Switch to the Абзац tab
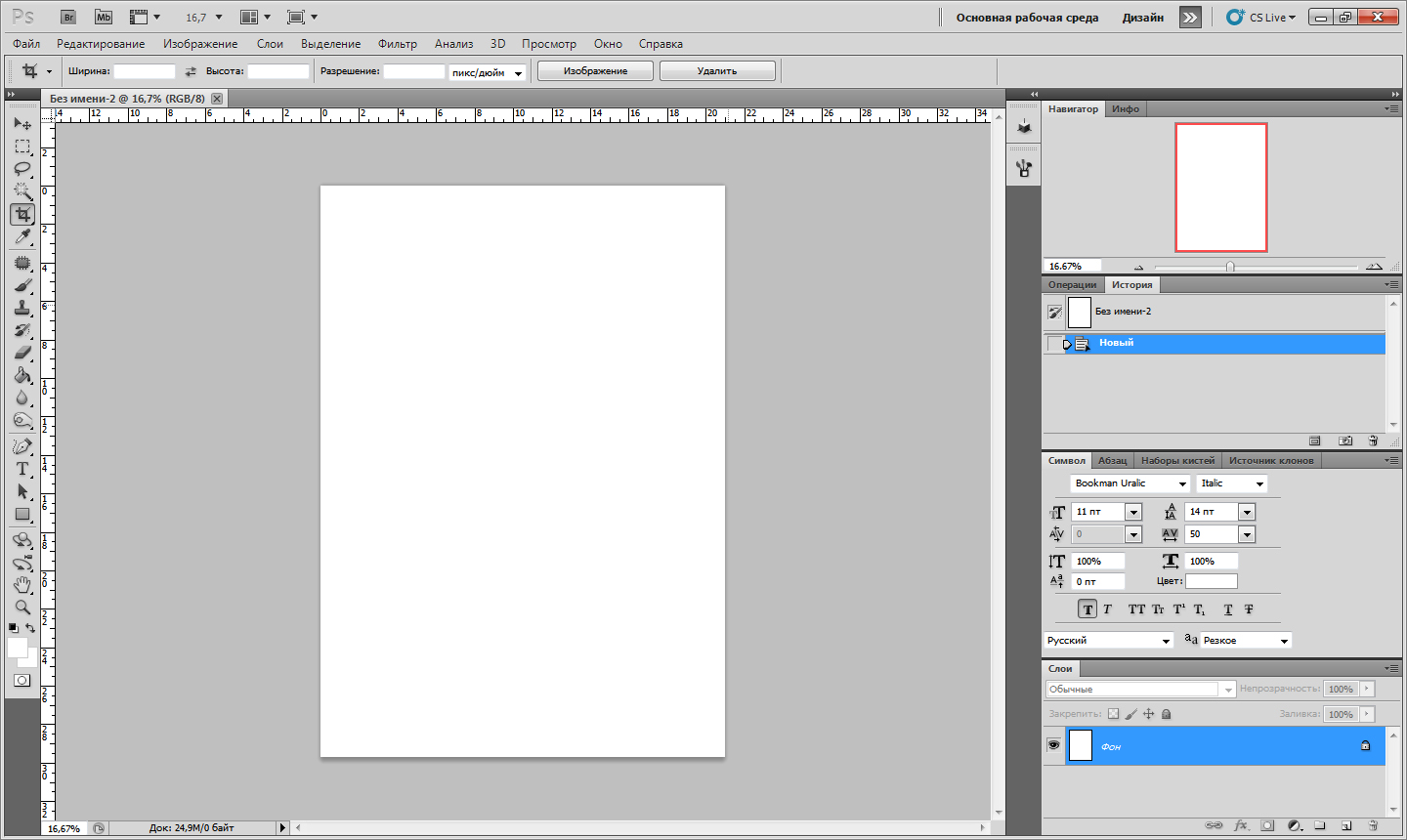The image size is (1407, 840). pos(1112,461)
